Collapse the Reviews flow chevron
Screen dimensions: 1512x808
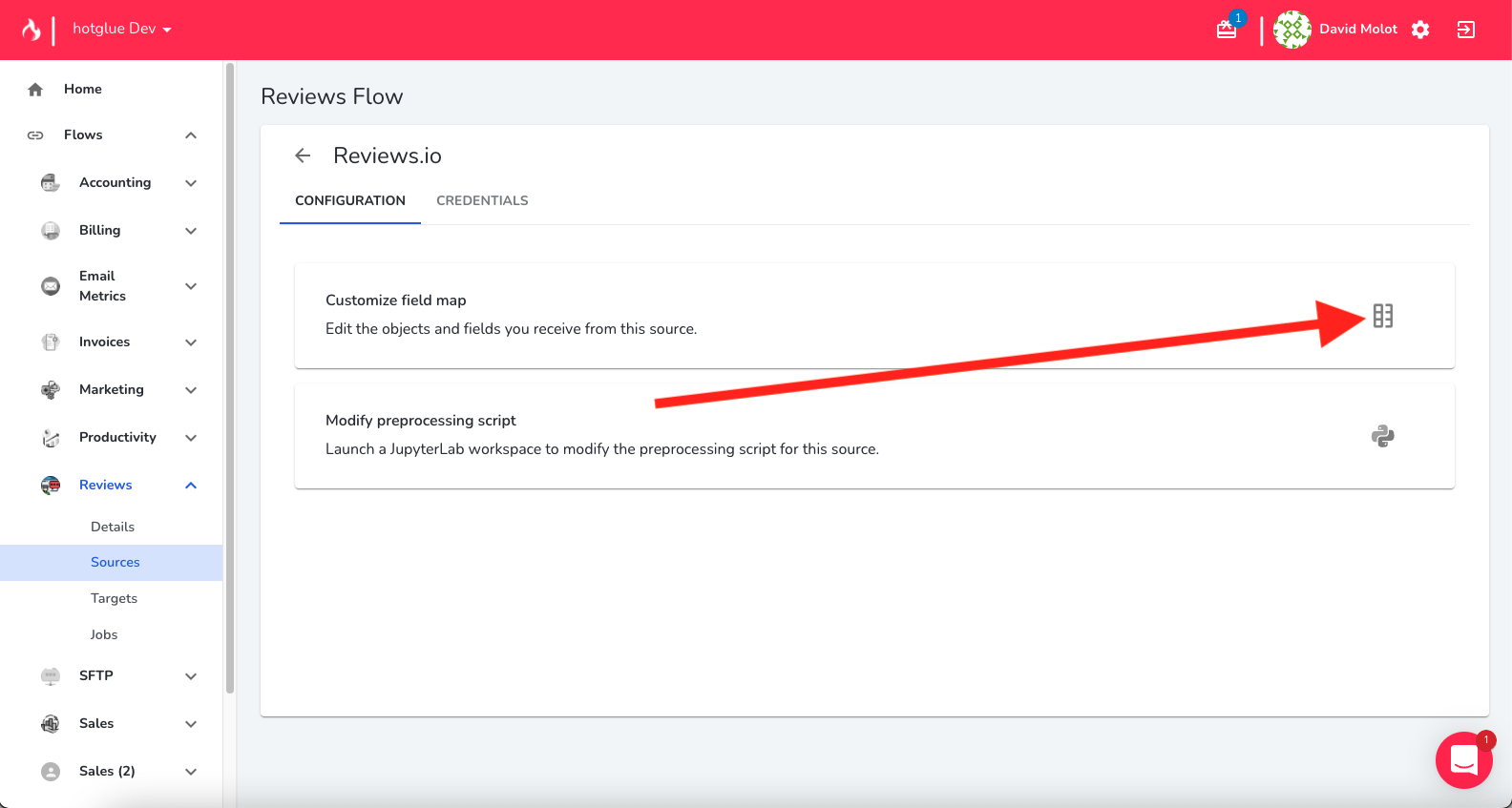191,486
